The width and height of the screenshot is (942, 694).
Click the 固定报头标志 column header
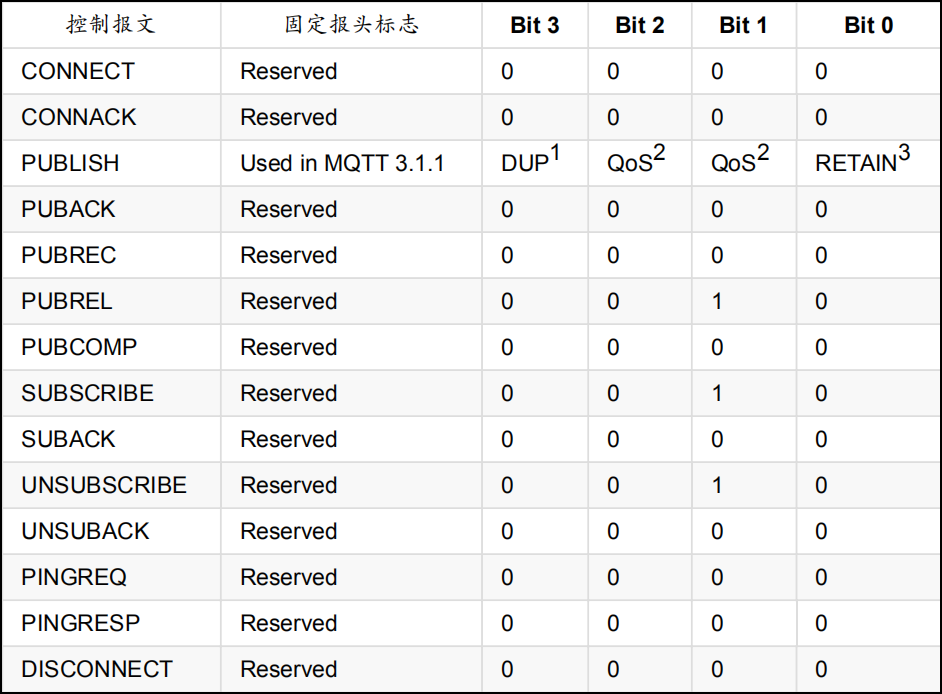[350, 26]
